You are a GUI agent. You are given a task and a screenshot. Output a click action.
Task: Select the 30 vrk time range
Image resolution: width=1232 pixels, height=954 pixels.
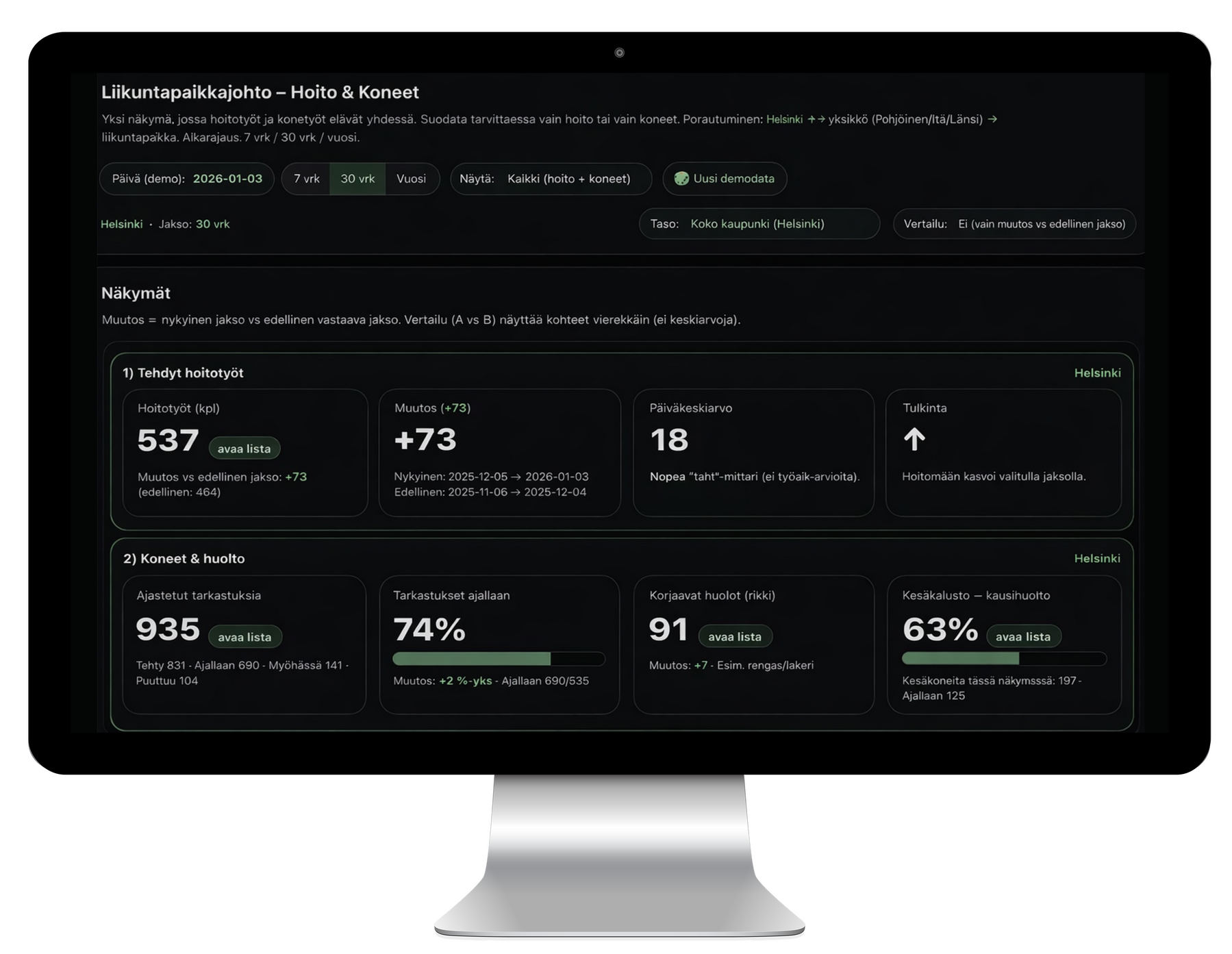point(357,179)
